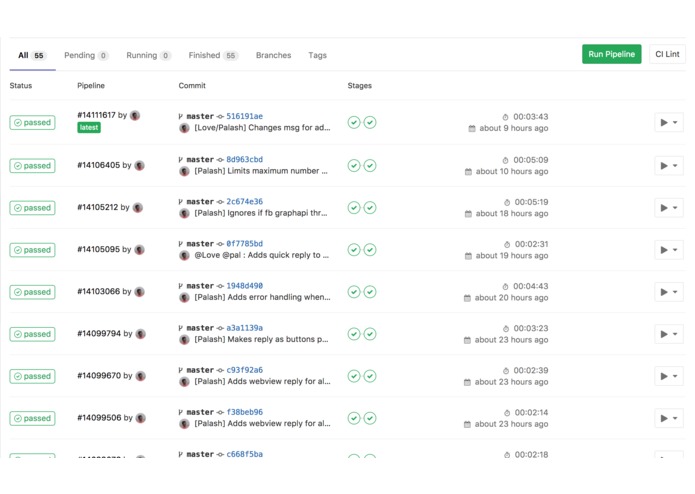
Task: Open manual actions dropdown for pipeline #14099506
Action: 669,418
